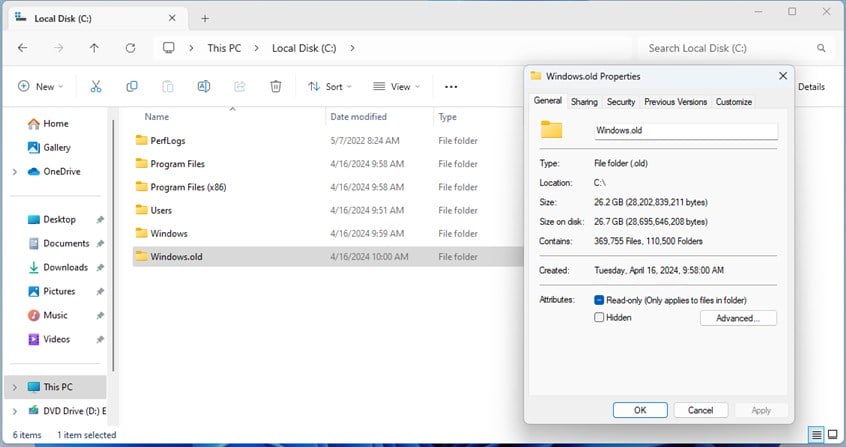This screenshot has width=846, height=447.
Task: Click chevron after This PC breadcrumb
Action: click(x=256, y=48)
